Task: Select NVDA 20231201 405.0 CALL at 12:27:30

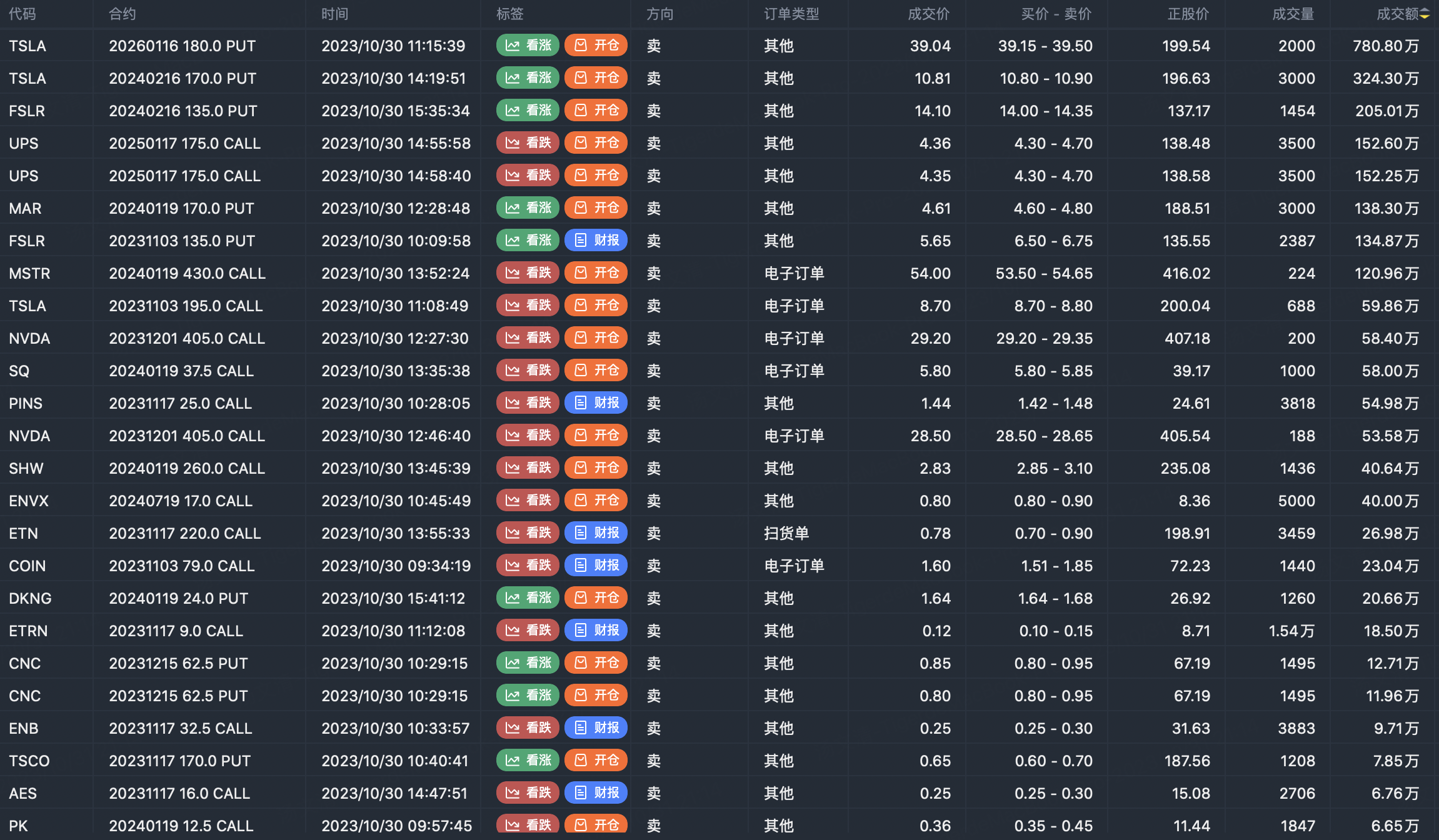Action: click(187, 338)
